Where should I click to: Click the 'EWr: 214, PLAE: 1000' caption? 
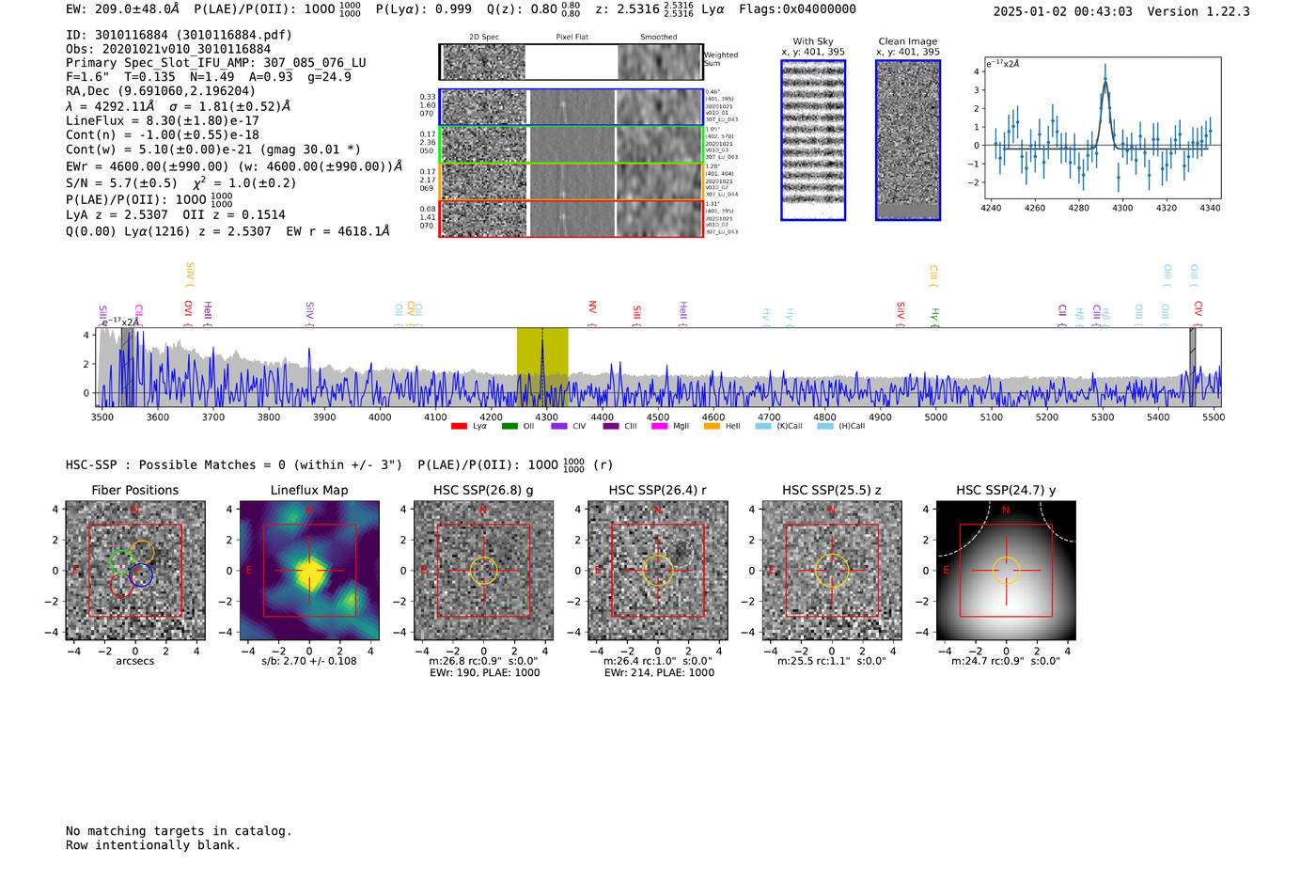pos(659,673)
